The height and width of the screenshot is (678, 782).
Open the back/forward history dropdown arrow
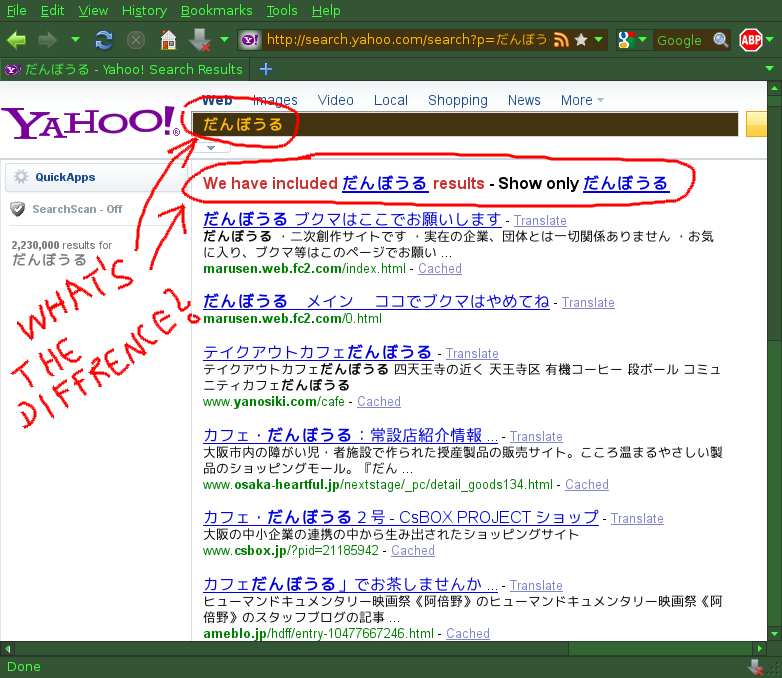(x=76, y=40)
